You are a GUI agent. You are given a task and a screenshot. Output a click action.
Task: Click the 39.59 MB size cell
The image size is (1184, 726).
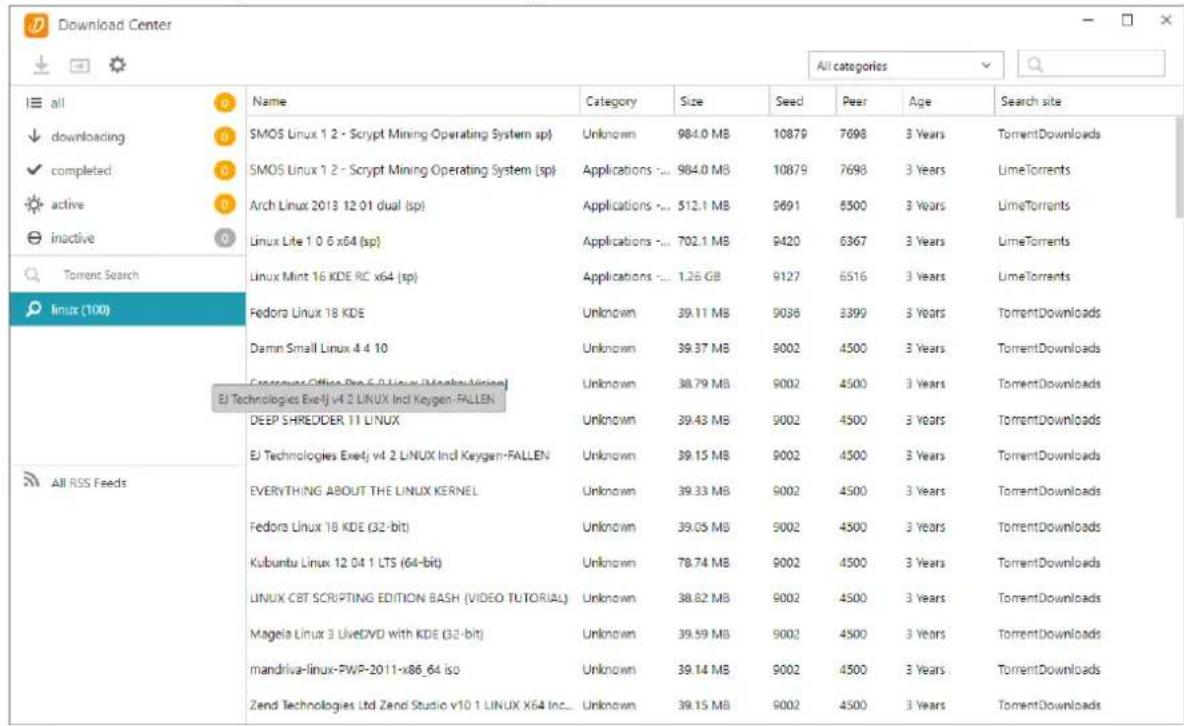703,633
